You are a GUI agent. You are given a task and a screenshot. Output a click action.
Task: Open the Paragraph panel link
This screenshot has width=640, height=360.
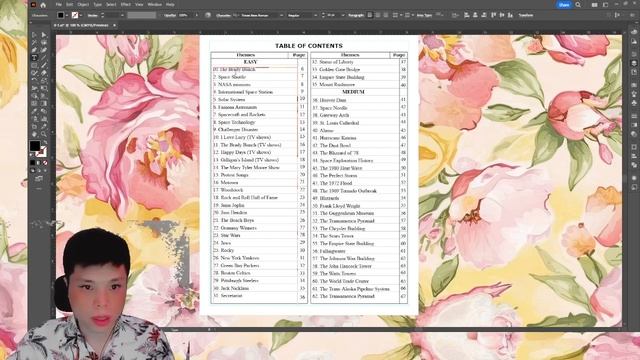pos(356,15)
